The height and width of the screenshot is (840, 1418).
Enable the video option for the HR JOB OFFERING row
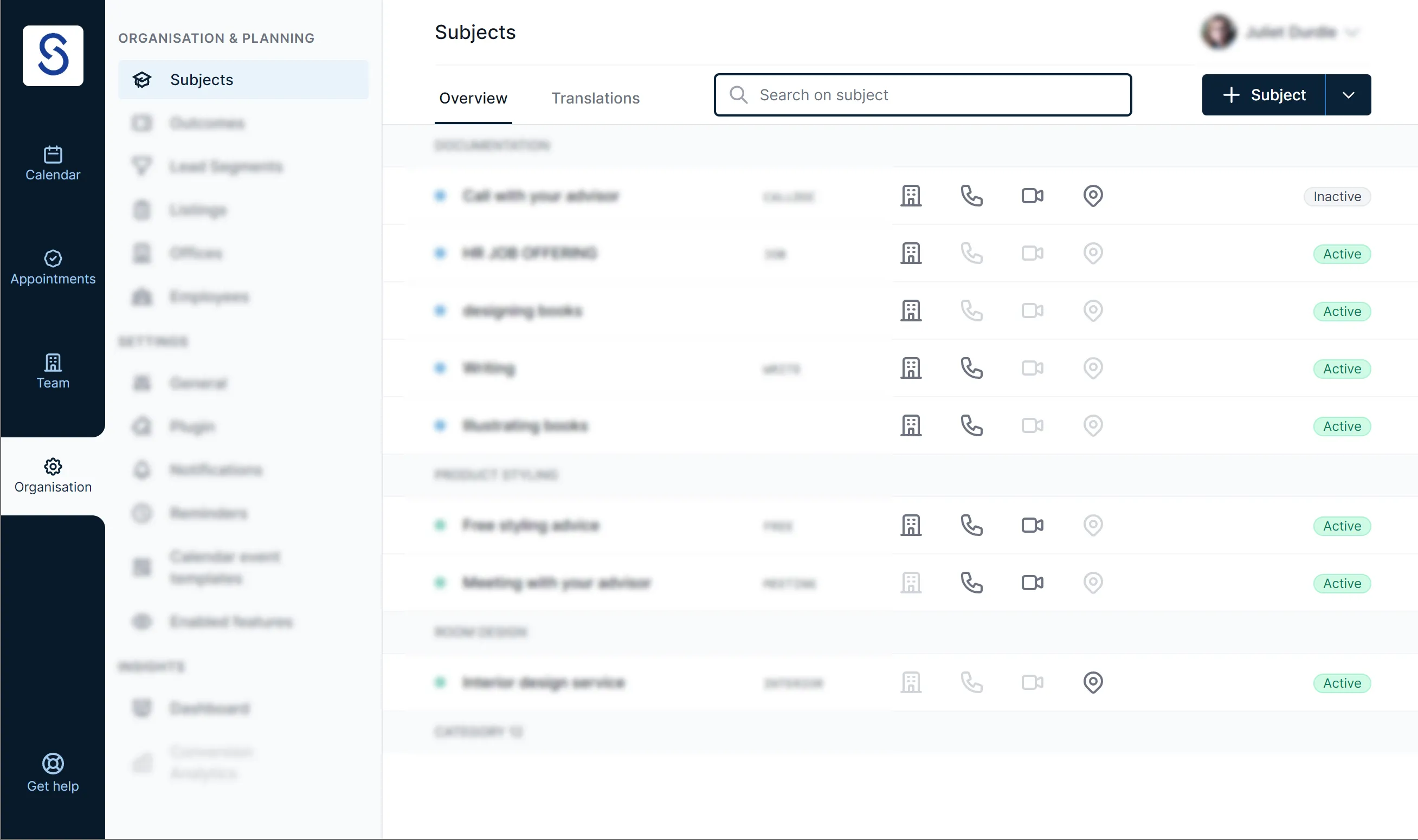point(1032,253)
